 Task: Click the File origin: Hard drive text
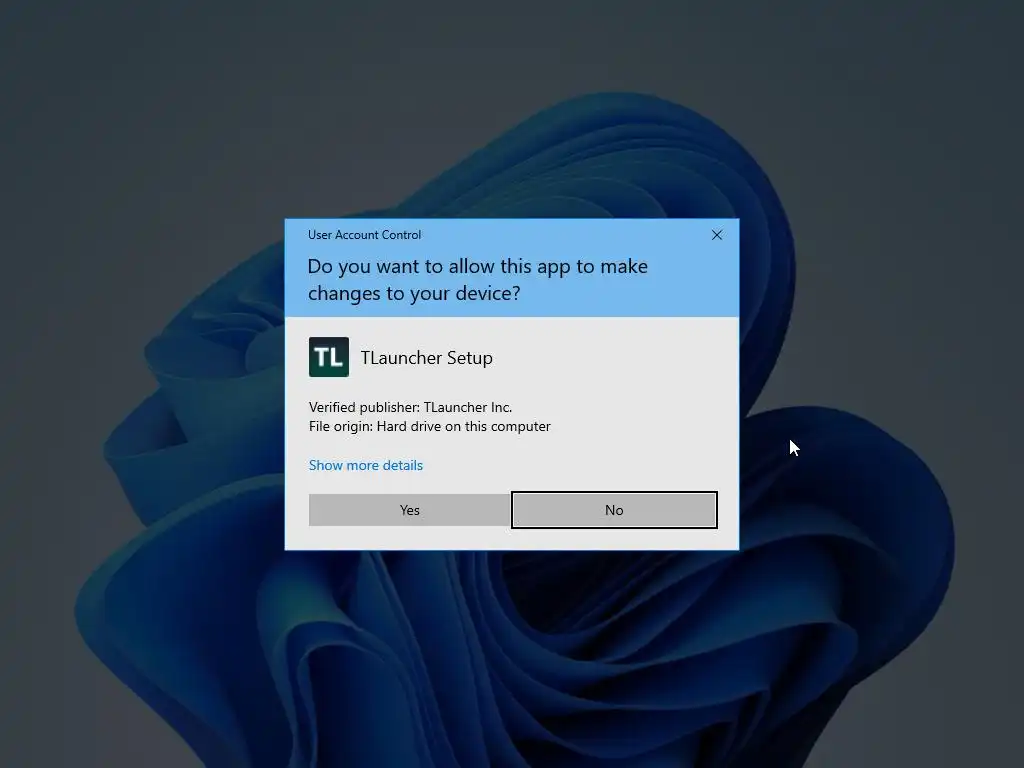tap(430, 426)
